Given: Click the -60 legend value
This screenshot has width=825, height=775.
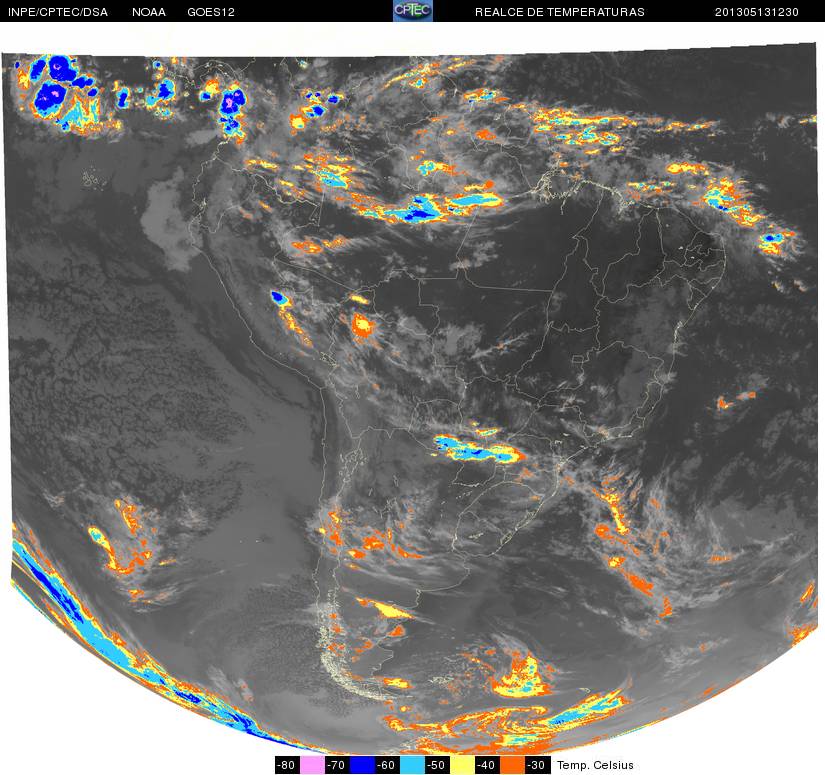Looking at the screenshot, I should [x=387, y=765].
